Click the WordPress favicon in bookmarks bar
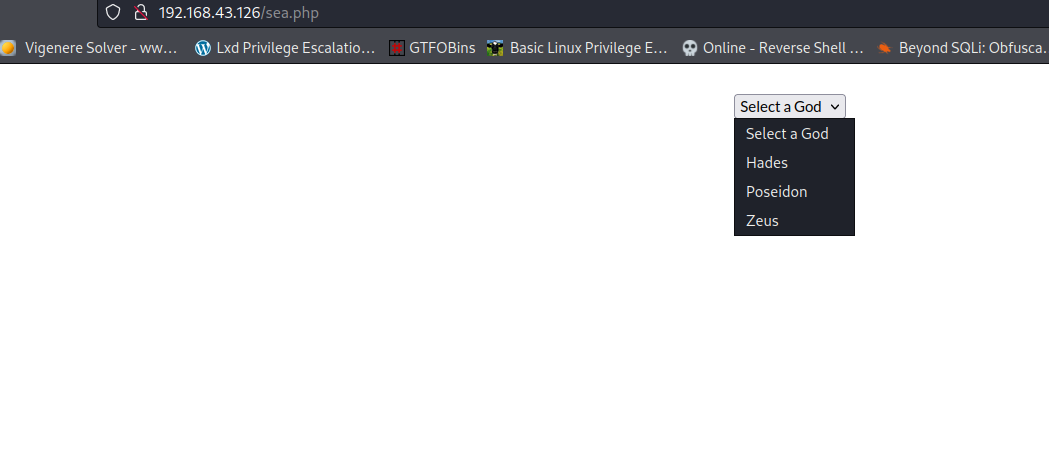 pos(203,47)
